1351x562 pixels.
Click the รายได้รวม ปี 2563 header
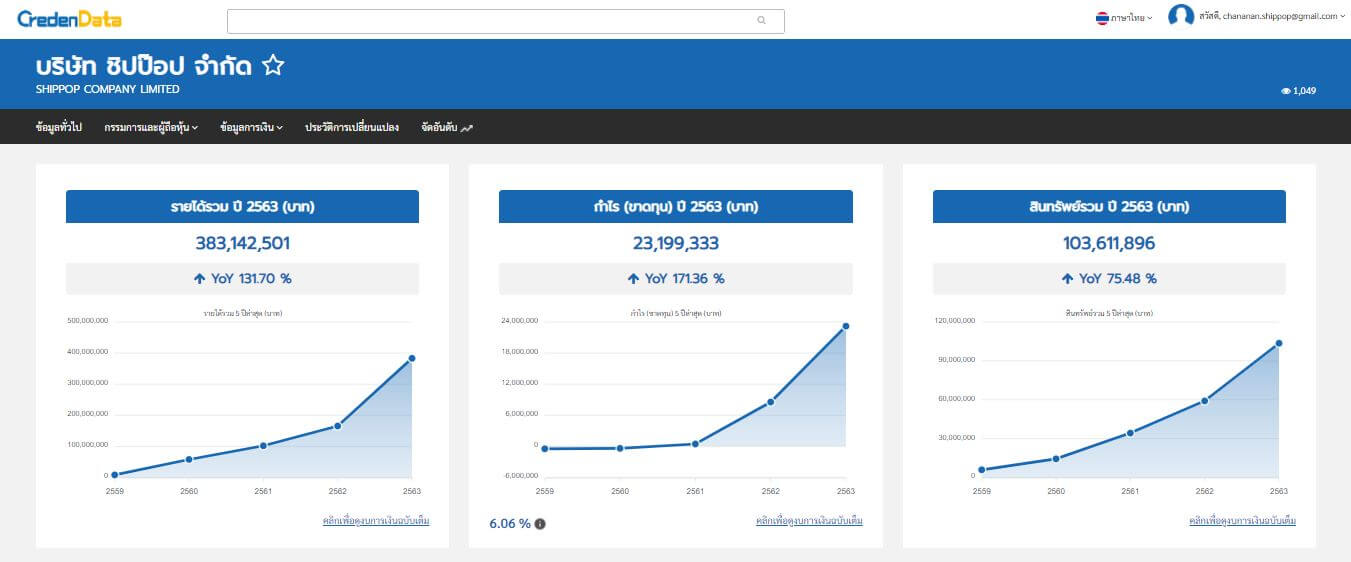click(x=242, y=207)
